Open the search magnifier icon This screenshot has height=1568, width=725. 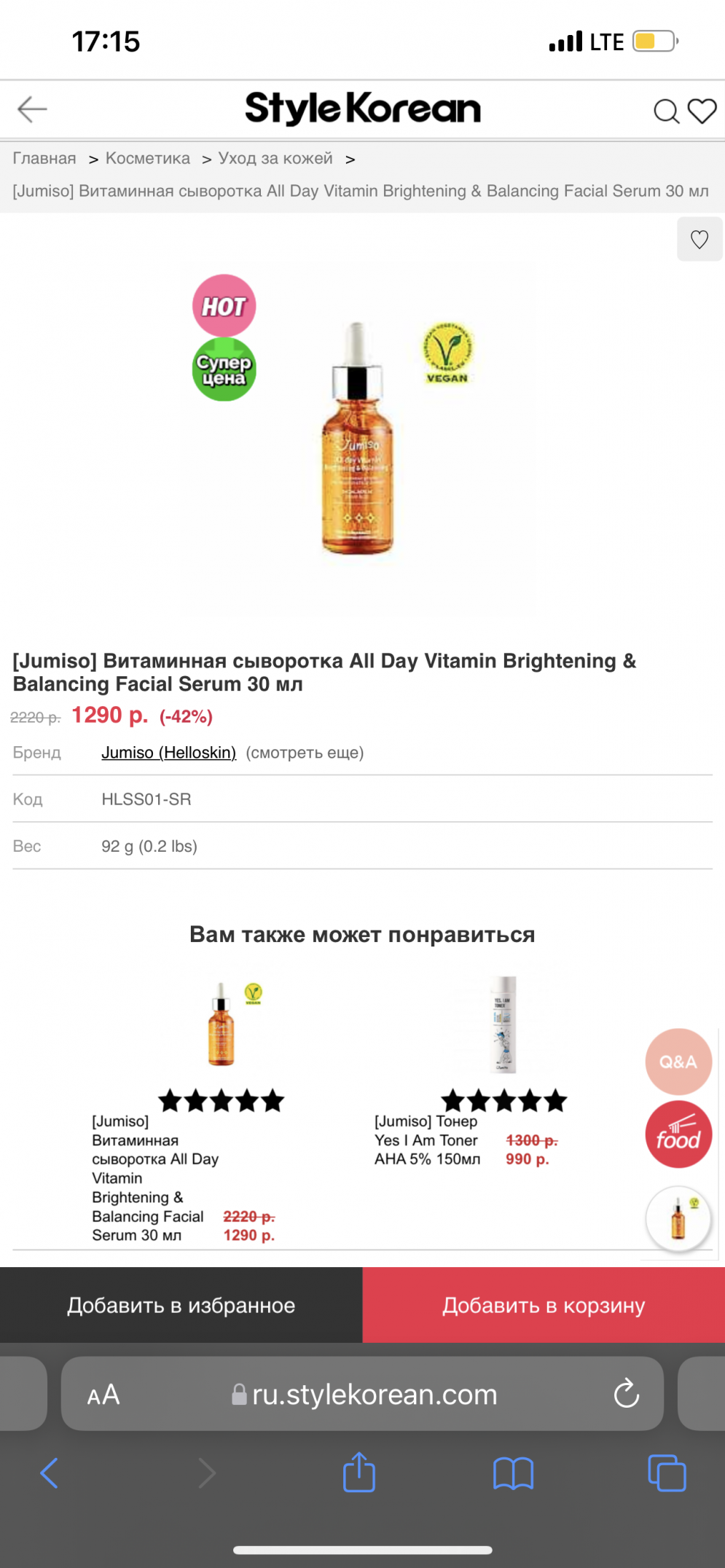point(666,111)
